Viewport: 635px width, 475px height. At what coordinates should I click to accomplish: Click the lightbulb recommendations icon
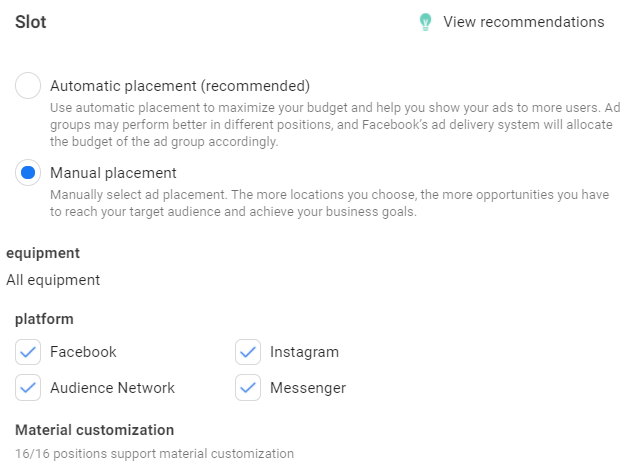coord(426,22)
